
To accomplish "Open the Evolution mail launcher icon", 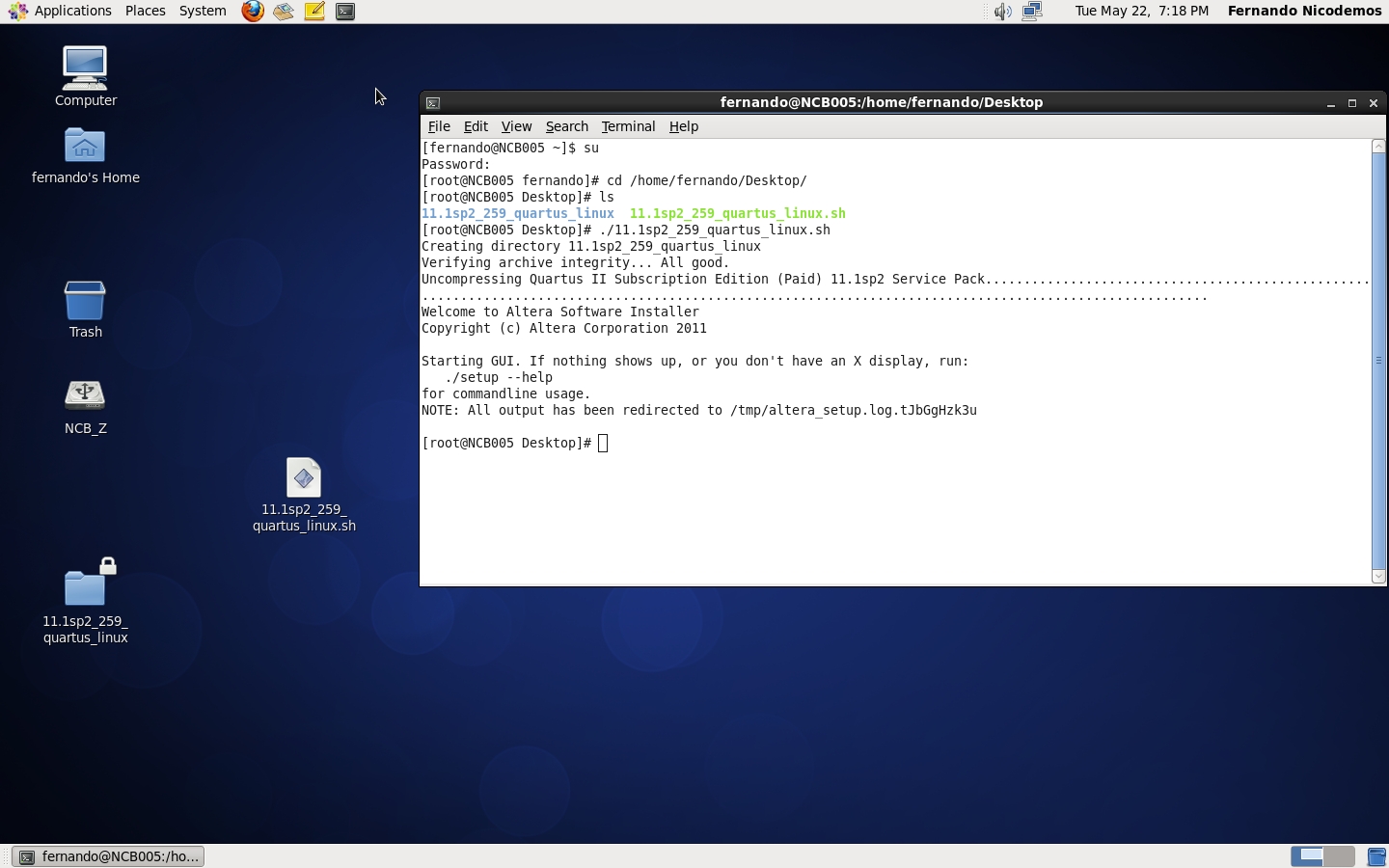I will 284,12.
